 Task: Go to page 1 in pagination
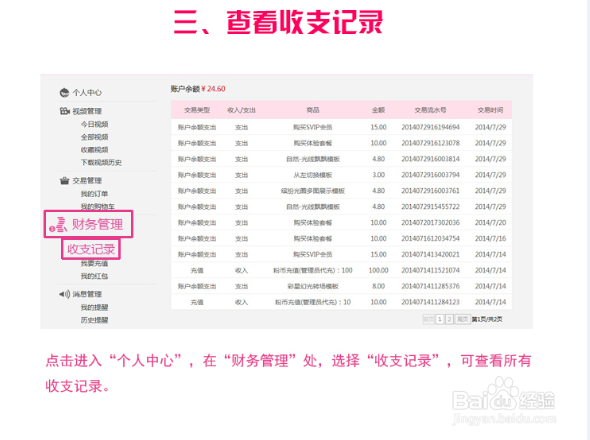point(440,320)
